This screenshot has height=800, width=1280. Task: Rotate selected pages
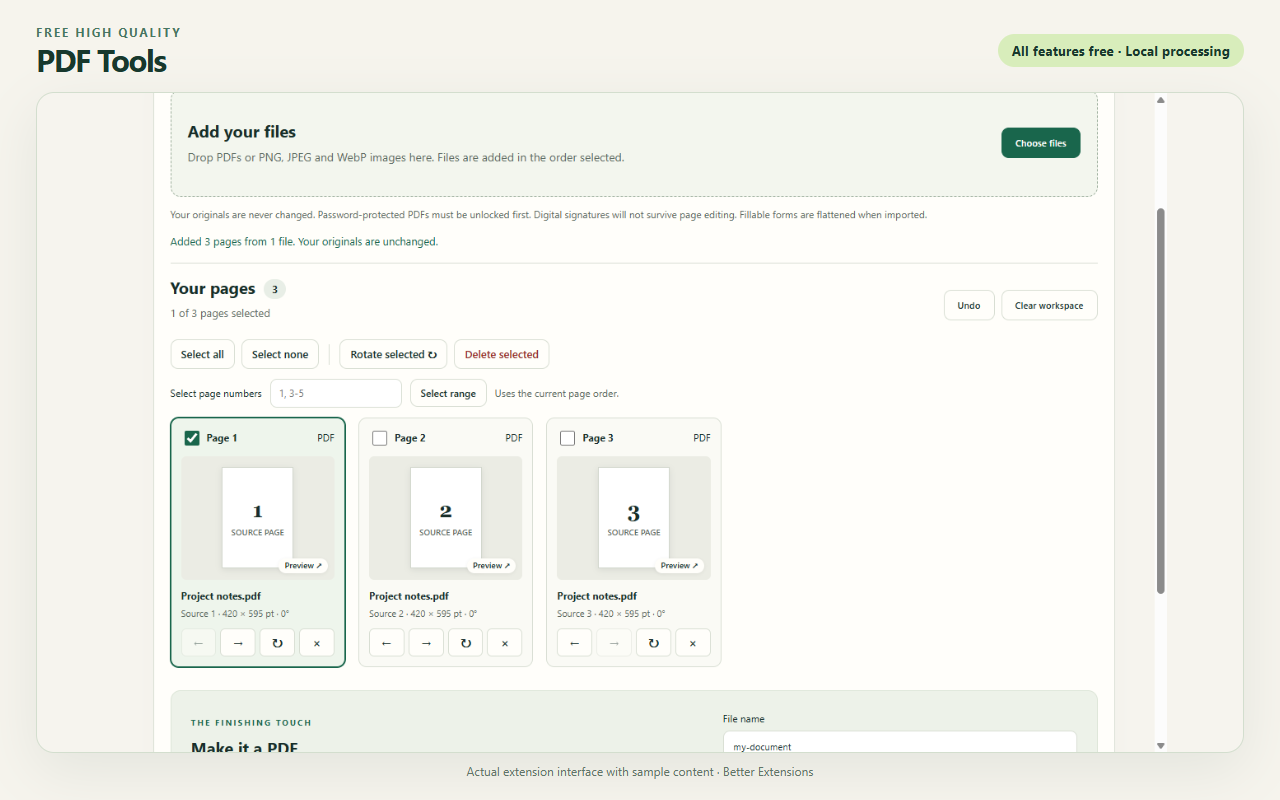pos(393,354)
